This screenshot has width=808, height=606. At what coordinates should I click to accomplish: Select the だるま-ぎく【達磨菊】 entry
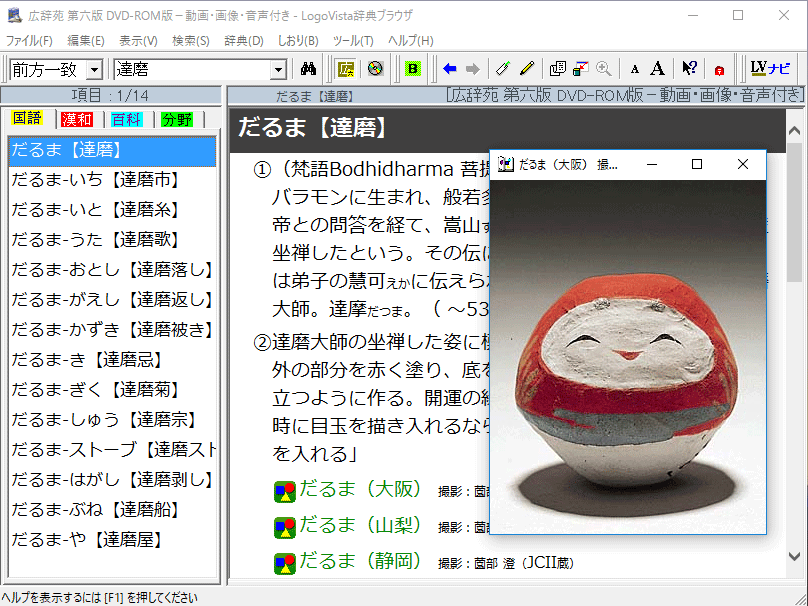112,390
